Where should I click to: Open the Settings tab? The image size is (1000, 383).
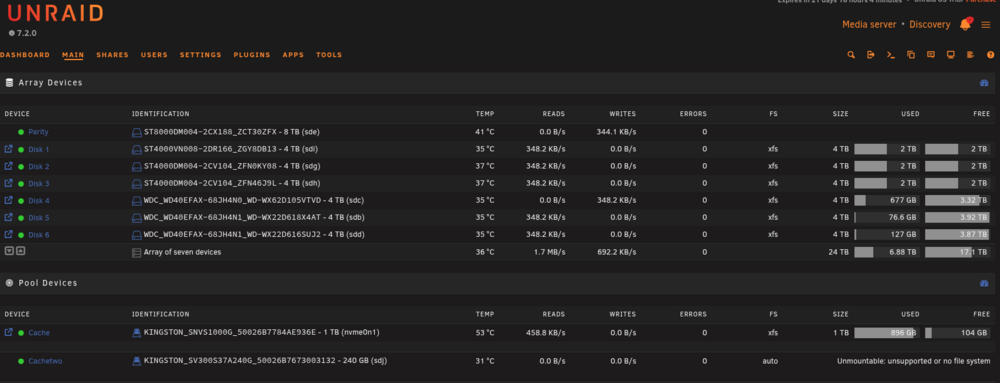click(200, 55)
